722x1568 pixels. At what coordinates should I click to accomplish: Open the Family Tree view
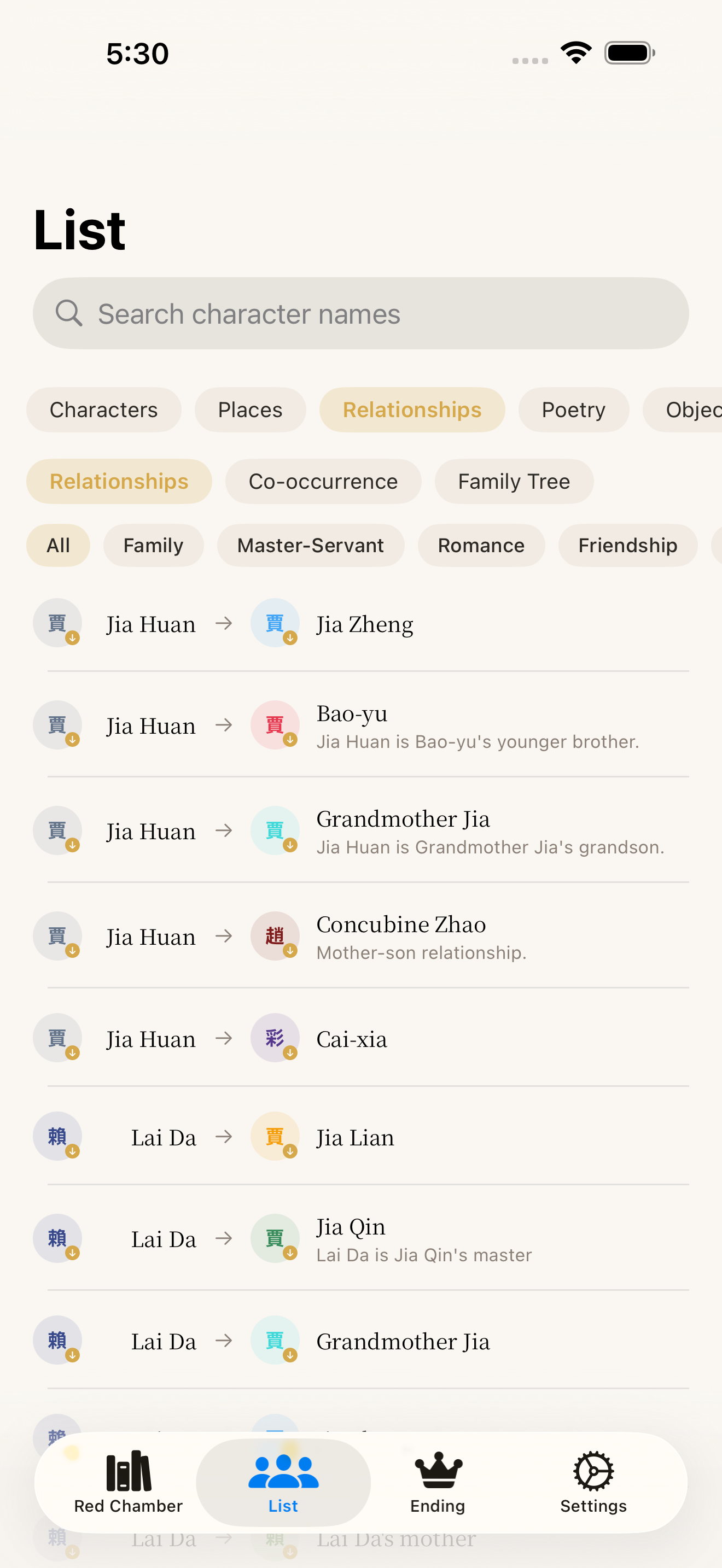514,482
